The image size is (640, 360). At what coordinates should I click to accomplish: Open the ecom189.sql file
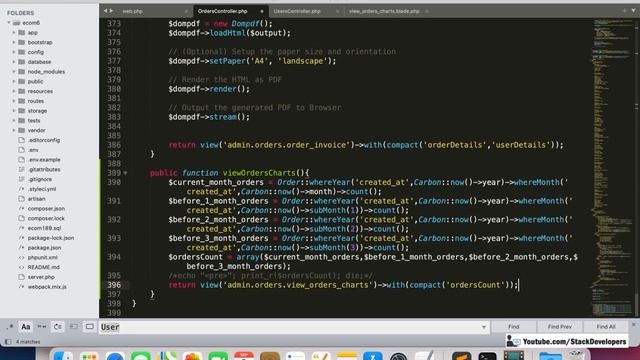click(x=44, y=228)
